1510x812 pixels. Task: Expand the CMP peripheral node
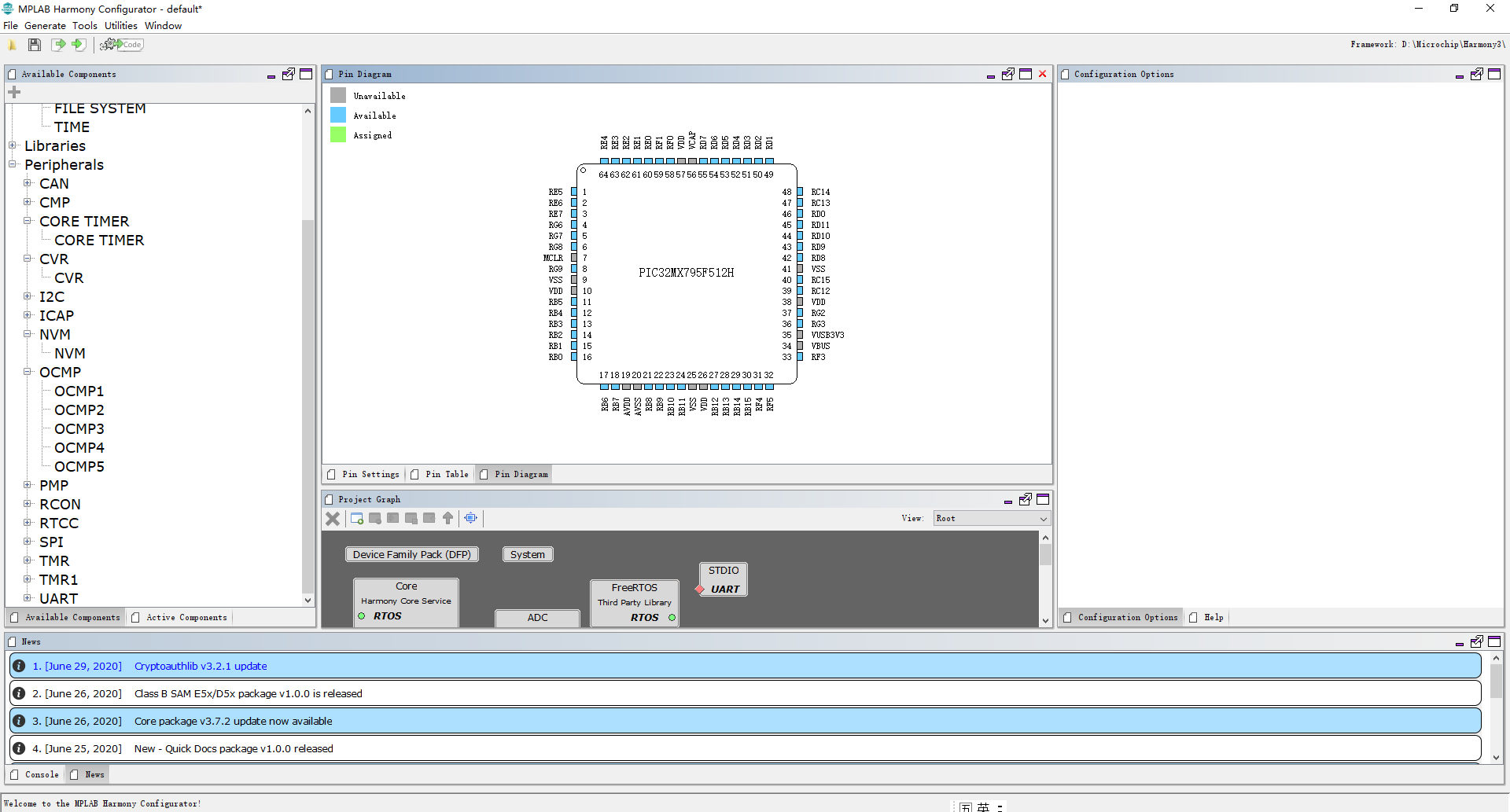28,202
